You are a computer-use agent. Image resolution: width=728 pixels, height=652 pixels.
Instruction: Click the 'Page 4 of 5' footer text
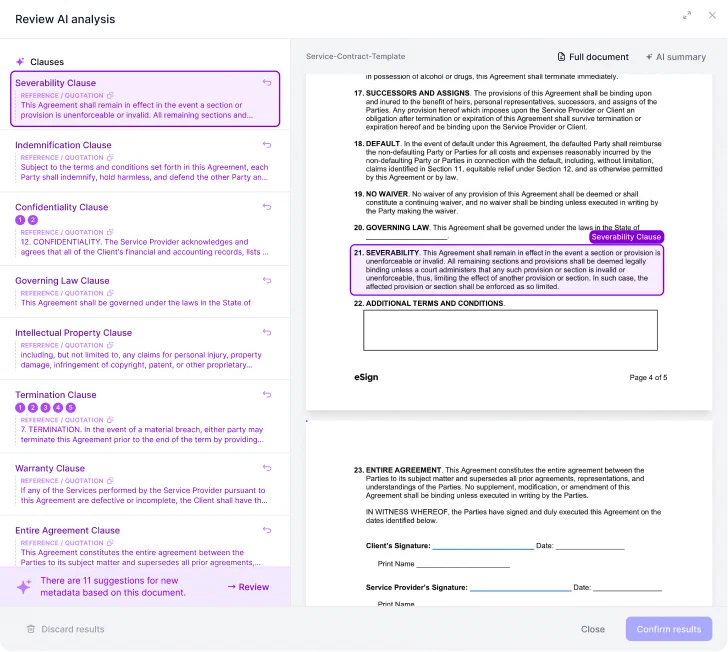pos(648,378)
